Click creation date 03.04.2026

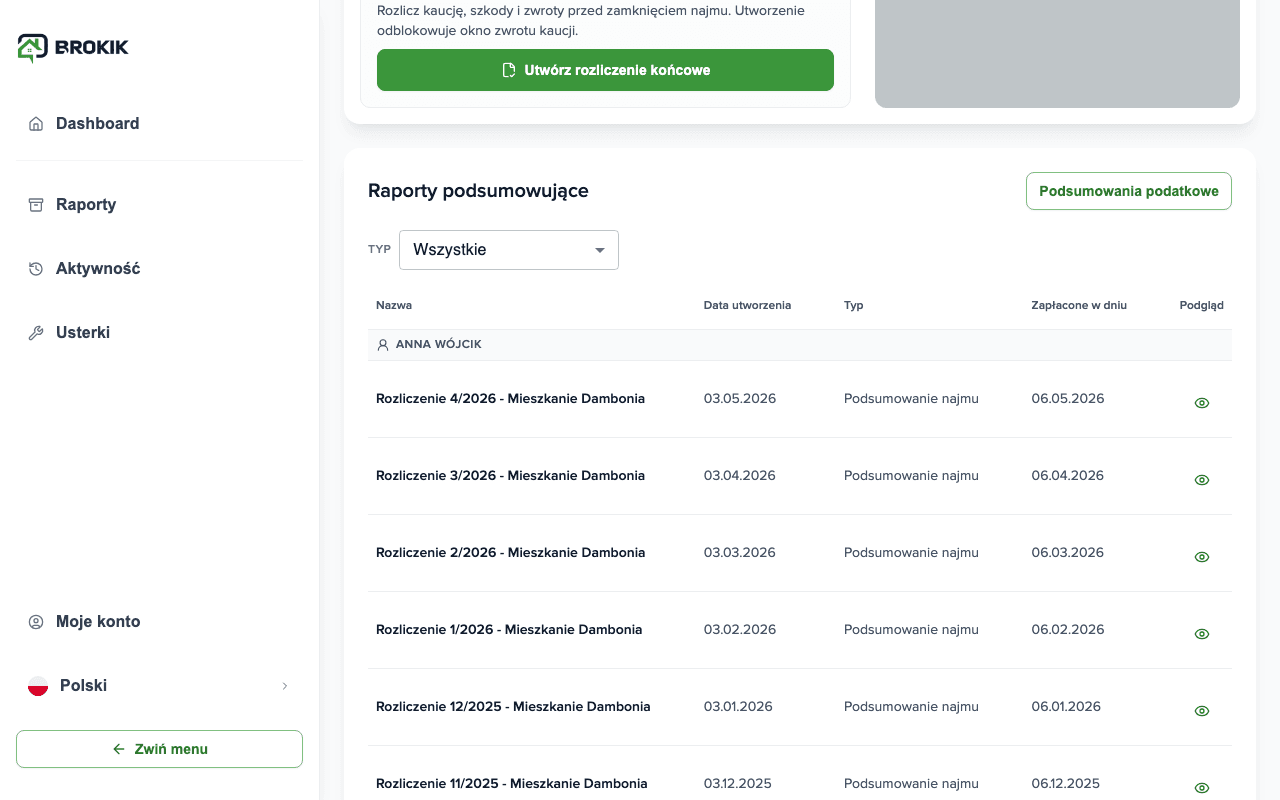point(740,476)
